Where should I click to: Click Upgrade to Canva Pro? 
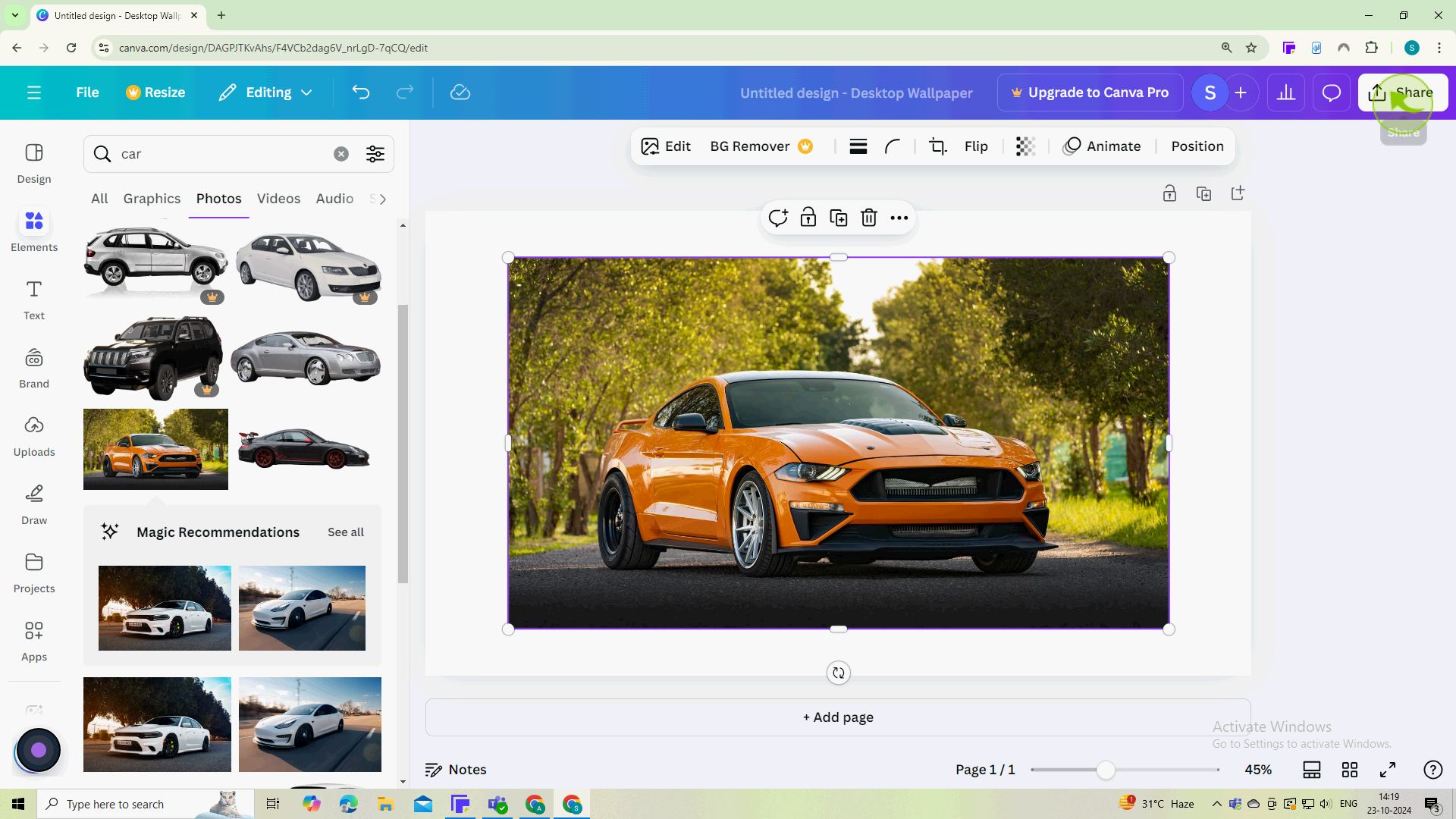point(1090,93)
